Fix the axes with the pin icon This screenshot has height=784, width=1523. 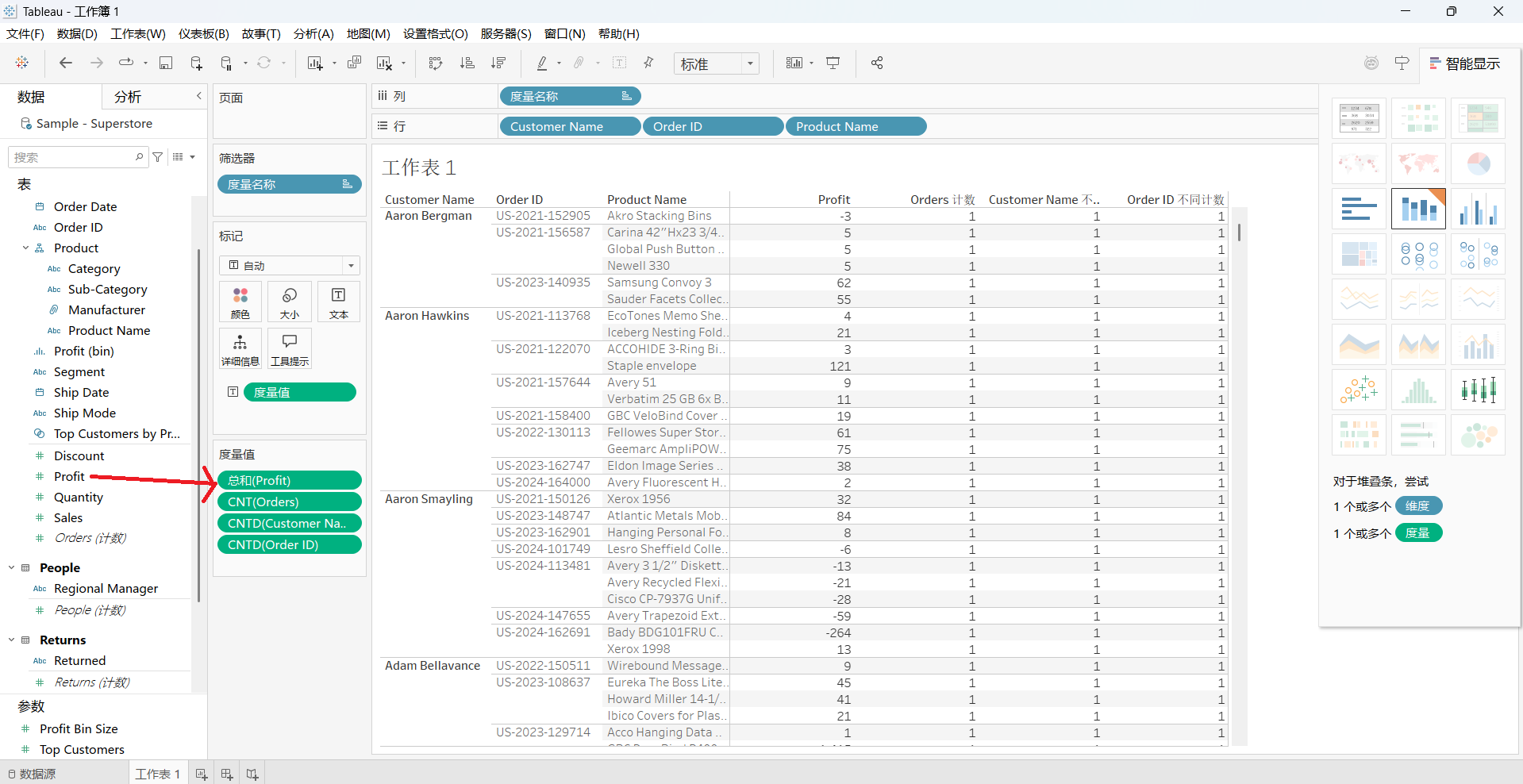click(648, 63)
